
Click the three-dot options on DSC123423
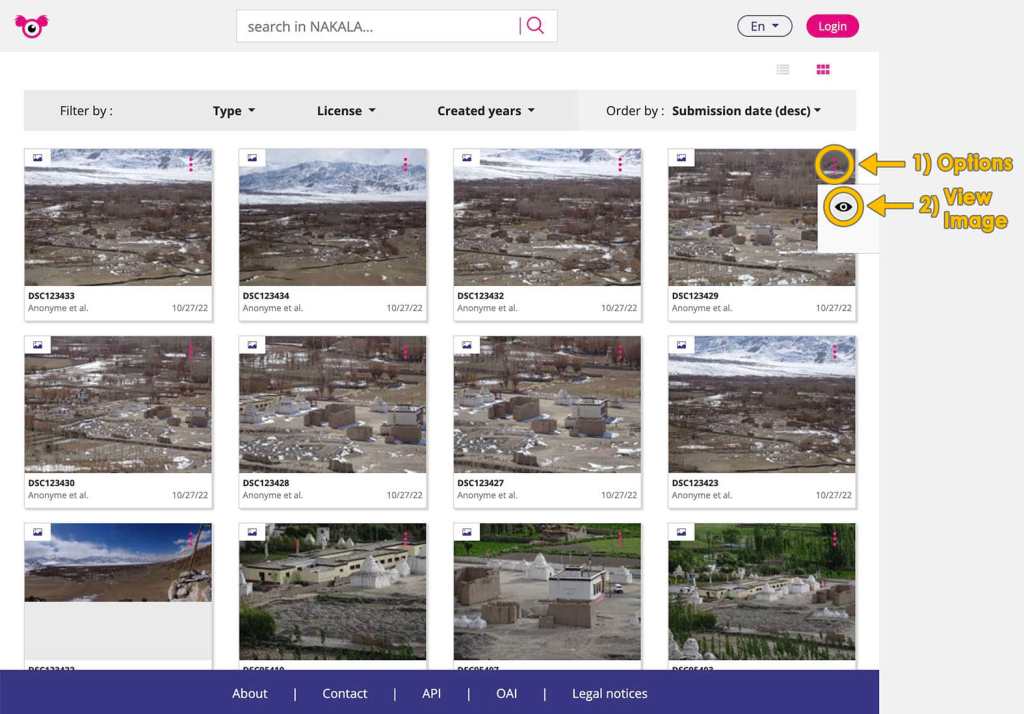pos(834,352)
